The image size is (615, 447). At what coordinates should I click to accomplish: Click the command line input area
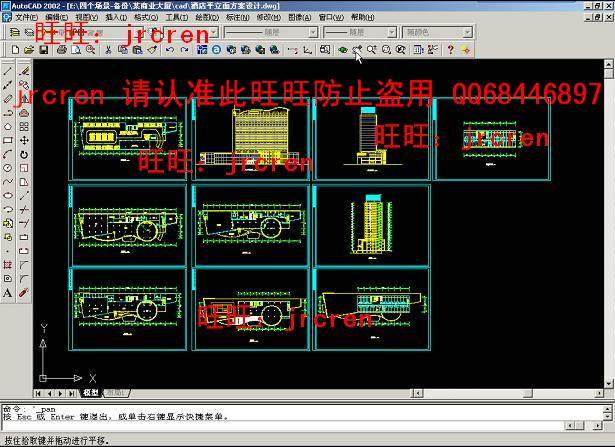coord(282,426)
